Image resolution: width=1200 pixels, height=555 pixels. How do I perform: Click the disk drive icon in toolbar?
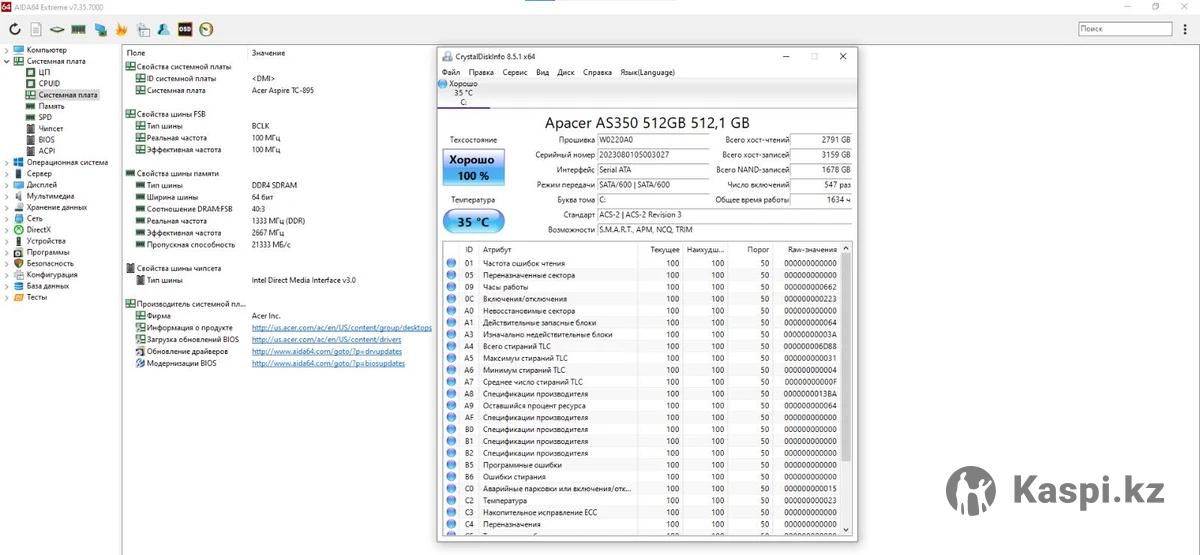tap(57, 30)
